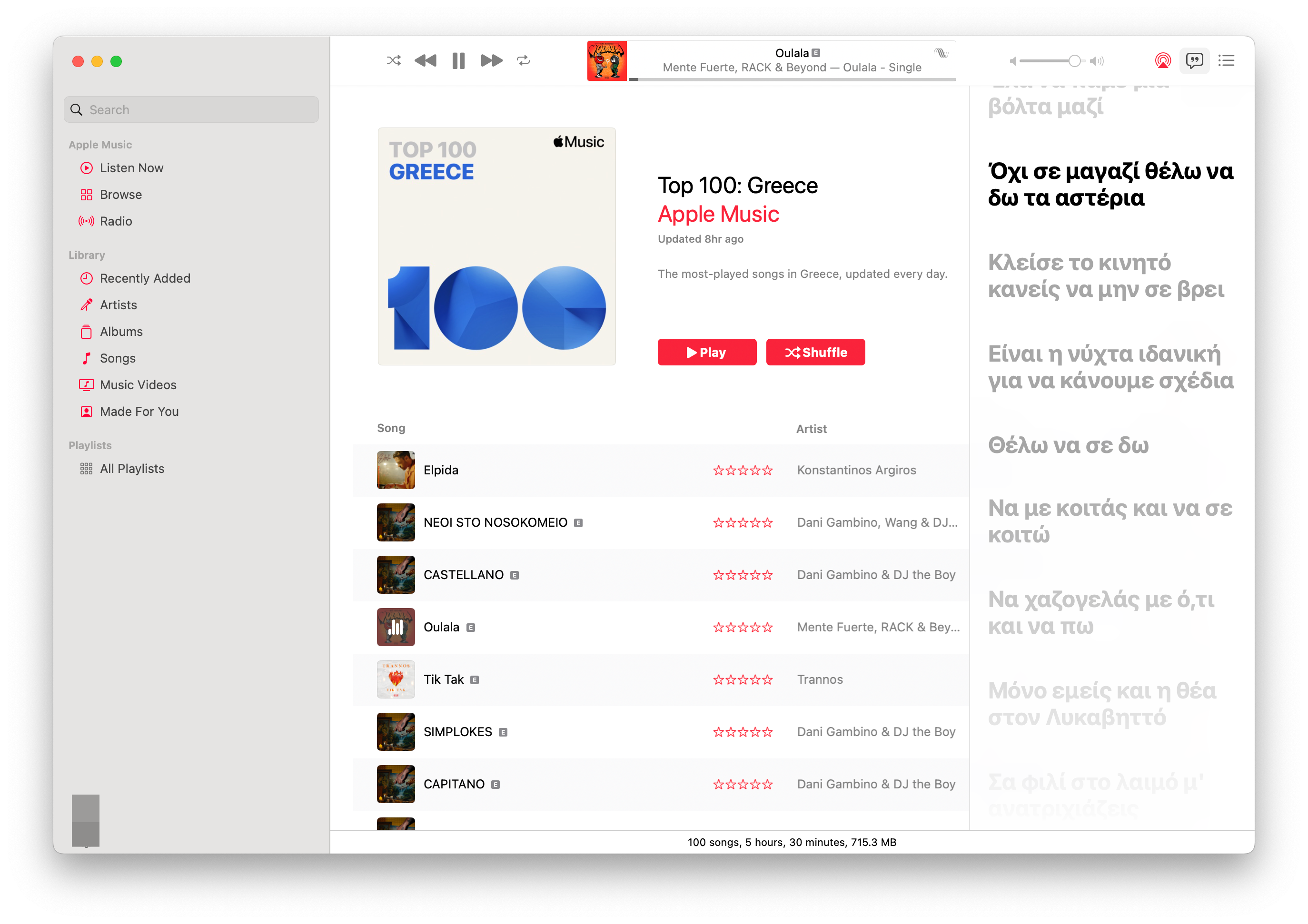
Task: Open All Playlists
Action: coord(132,469)
